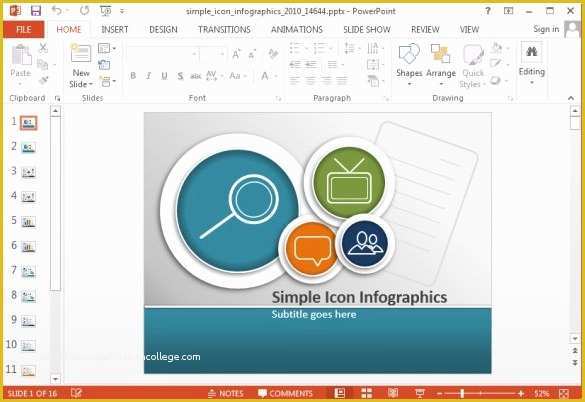Select slide 2 thumbnail
This screenshot has height=402, width=585.
click(x=28, y=148)
